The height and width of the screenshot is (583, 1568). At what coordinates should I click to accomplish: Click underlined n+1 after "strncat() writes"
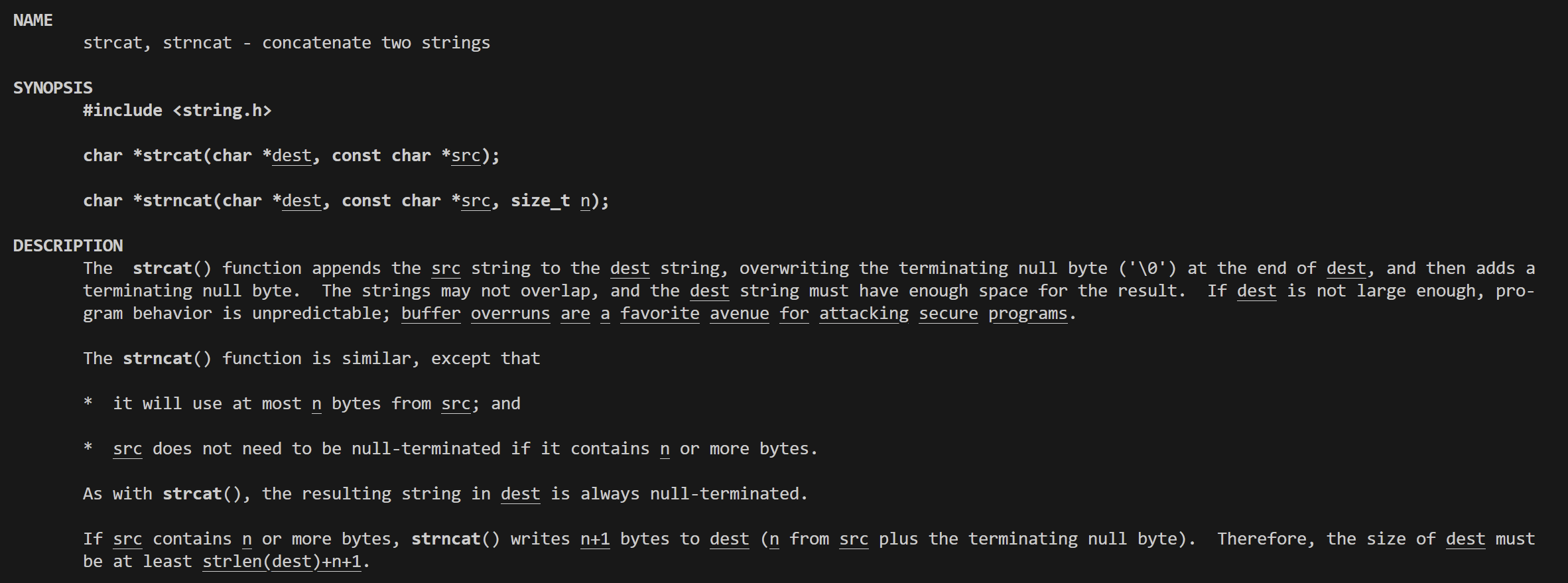pos(595,539)
